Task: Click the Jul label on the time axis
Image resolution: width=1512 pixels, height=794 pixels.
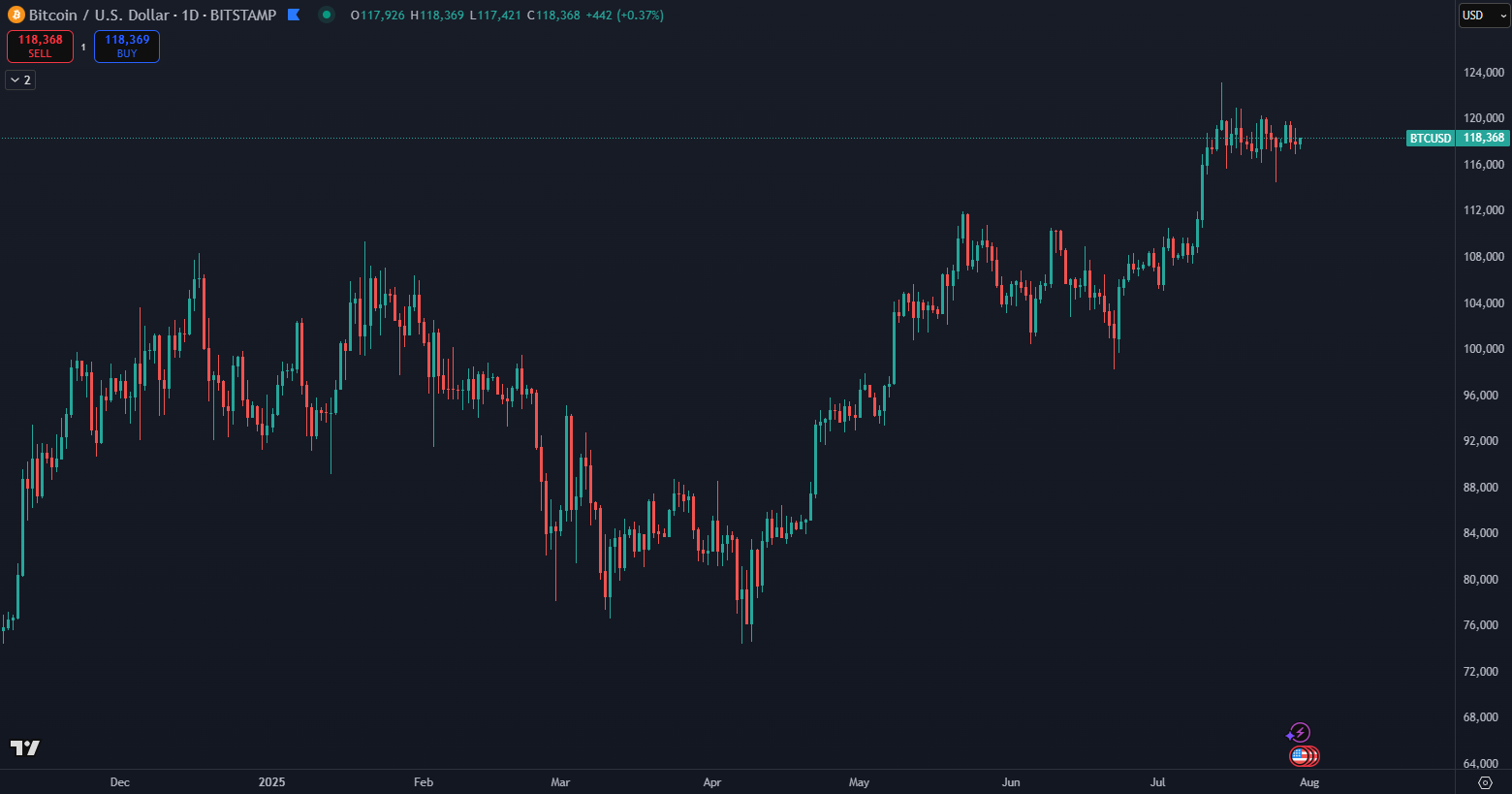Action: (x=1158, y=782)
